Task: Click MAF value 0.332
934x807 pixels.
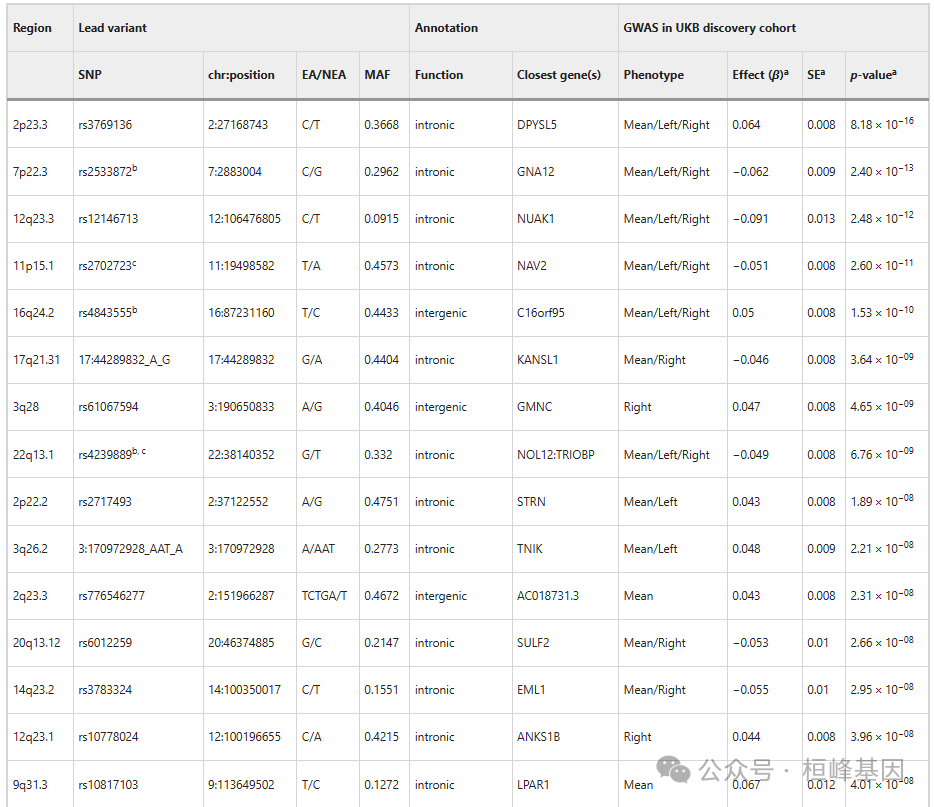Action: coord(378,454)
